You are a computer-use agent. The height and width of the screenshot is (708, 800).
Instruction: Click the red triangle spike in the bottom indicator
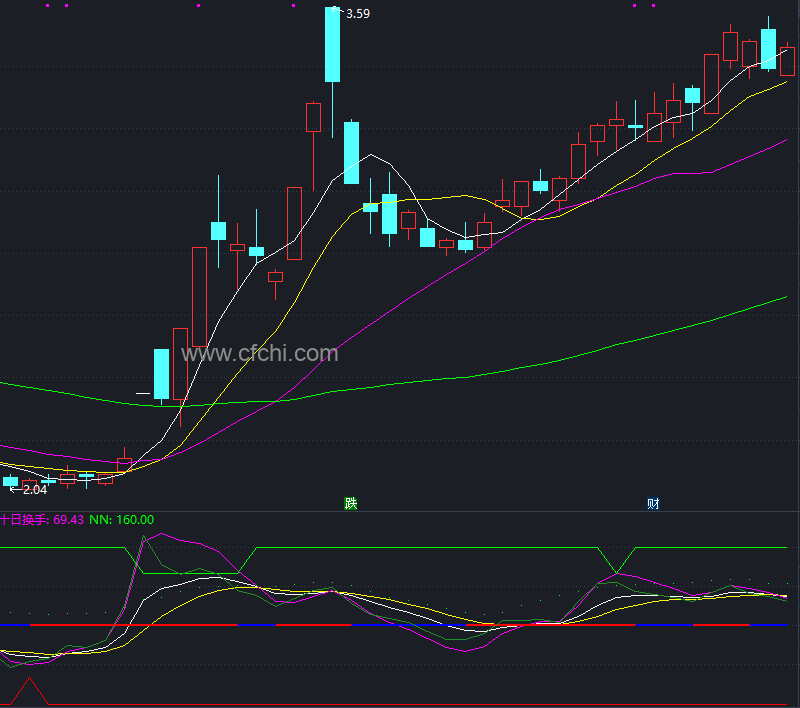(x=30, y=691)
